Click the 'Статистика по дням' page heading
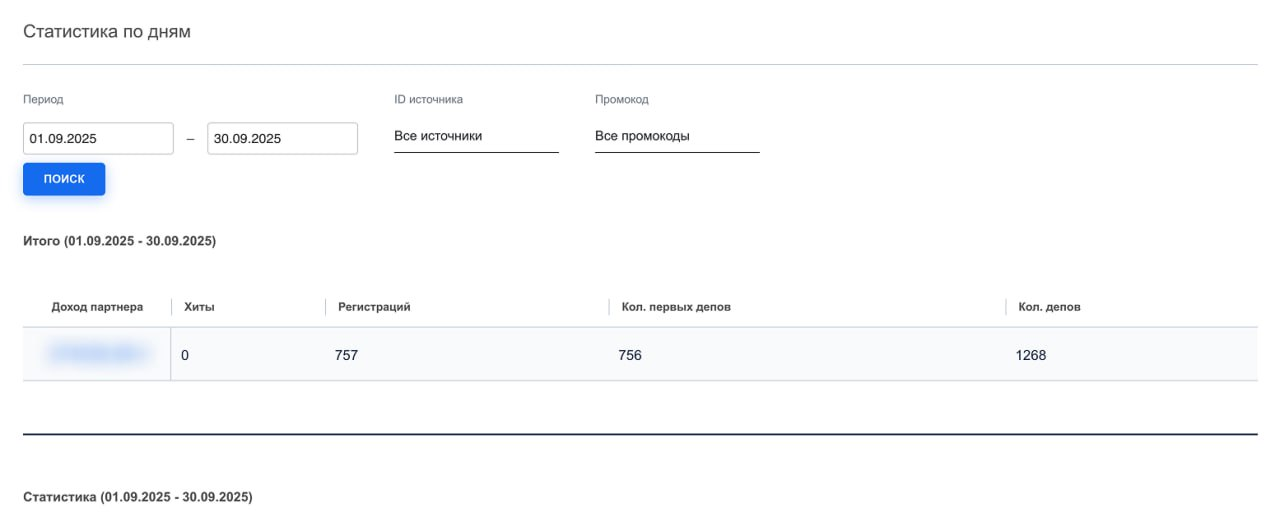The image size is (1280, 526). coord(107,32)
